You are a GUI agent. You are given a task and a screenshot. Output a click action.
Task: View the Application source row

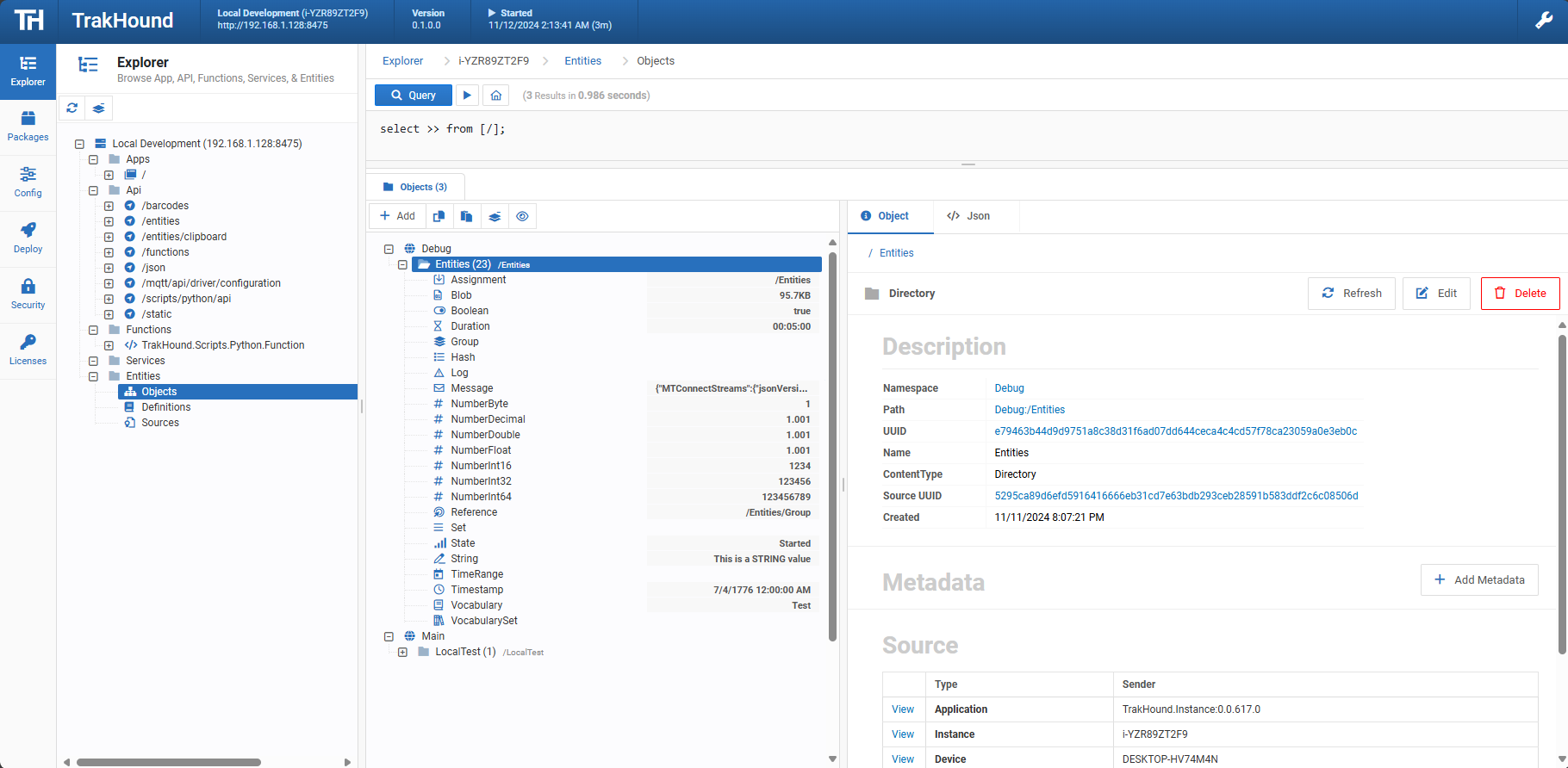[x=903, y=709]
